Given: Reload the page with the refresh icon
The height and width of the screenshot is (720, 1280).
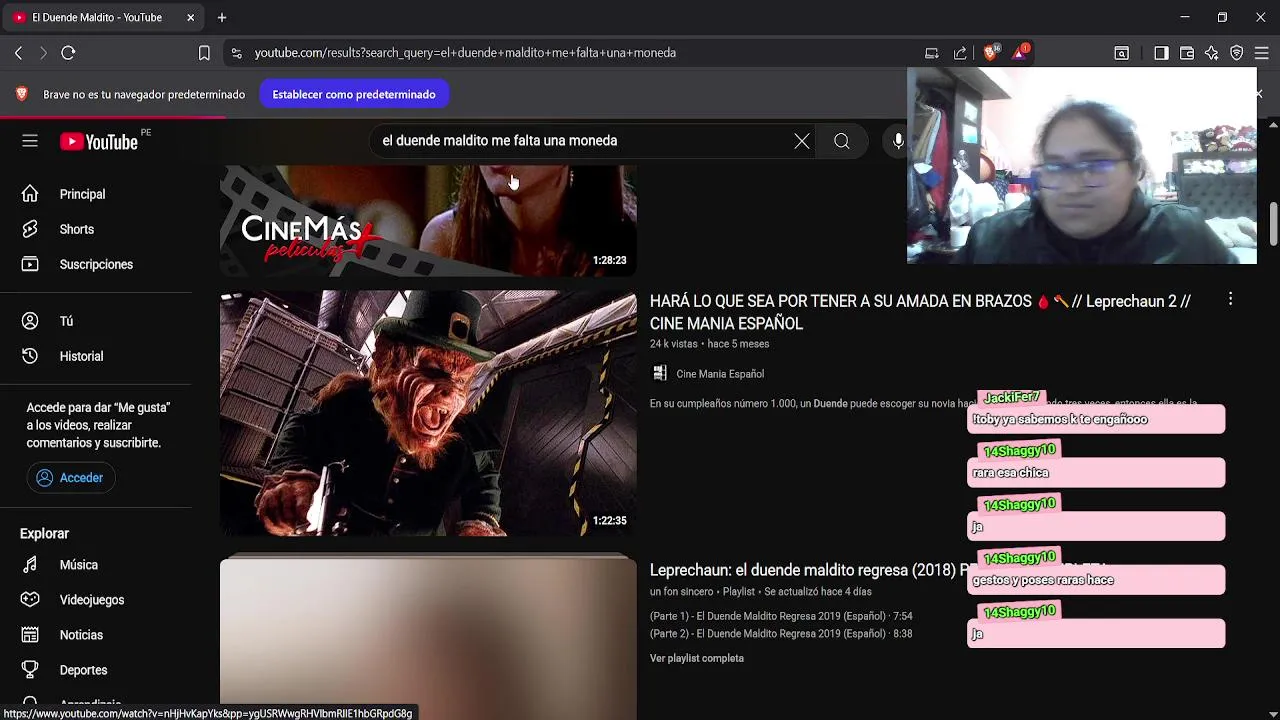Looking at the screenshot, I should pos(68,53).
